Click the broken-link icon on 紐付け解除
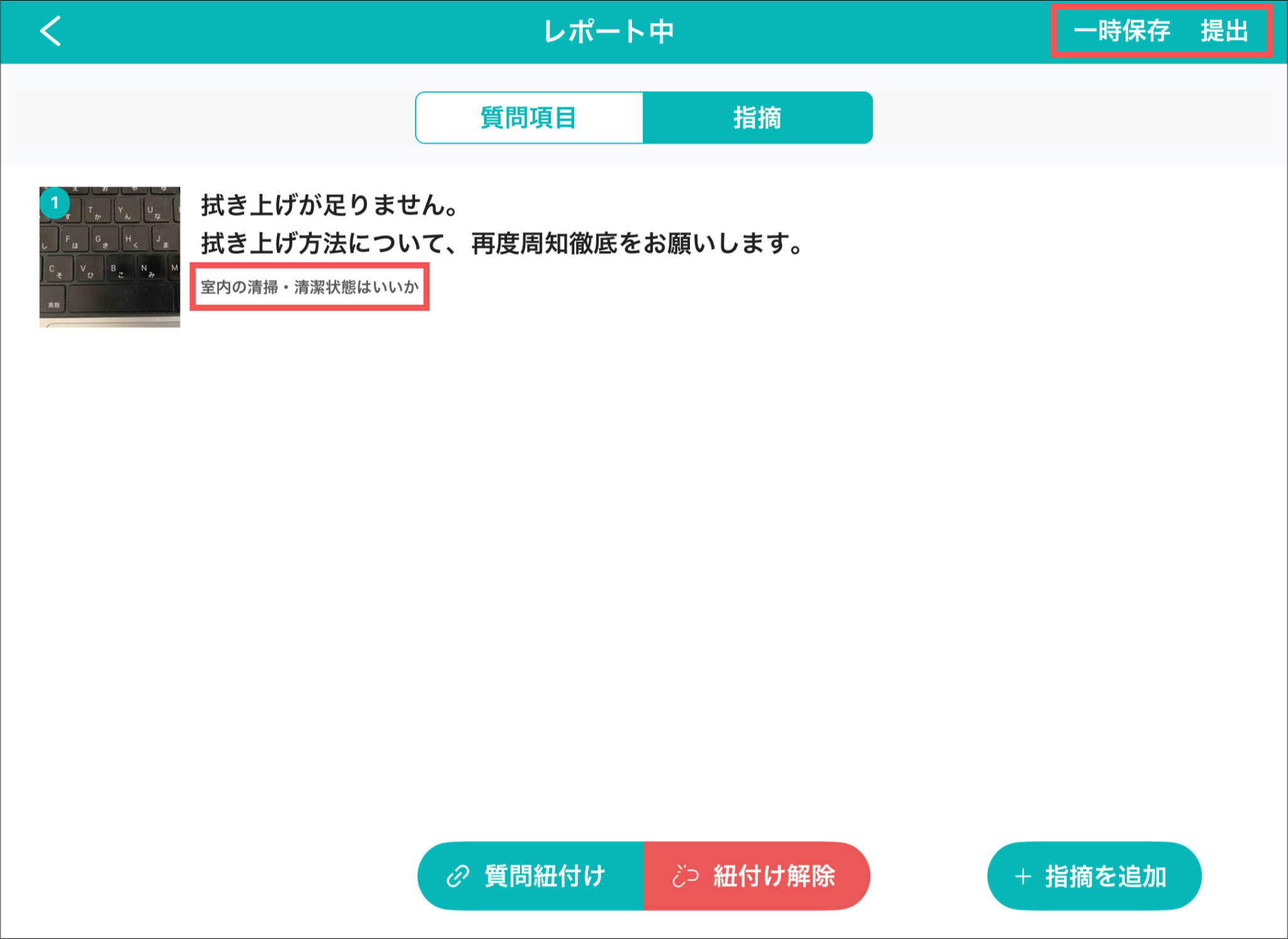The height and width of the screenshot is (939, 1288). coord(685,875)
